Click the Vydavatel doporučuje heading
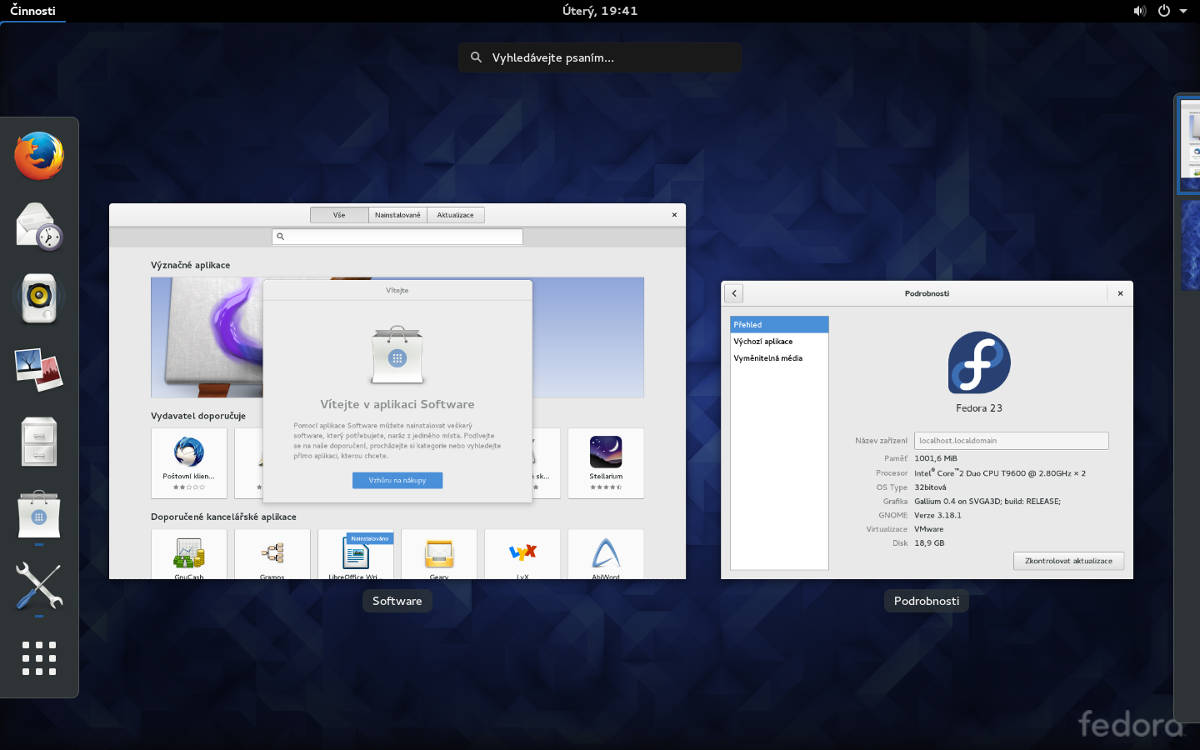Viewport: 1200px width, 750px height. click(198, 415)
